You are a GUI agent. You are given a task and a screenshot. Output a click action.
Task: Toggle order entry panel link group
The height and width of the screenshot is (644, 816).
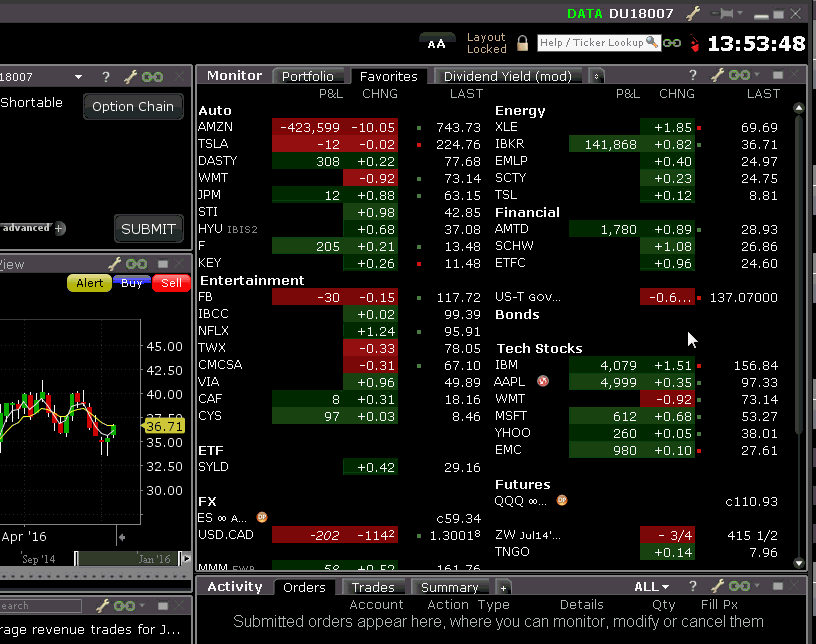click(x=152, y=77)
